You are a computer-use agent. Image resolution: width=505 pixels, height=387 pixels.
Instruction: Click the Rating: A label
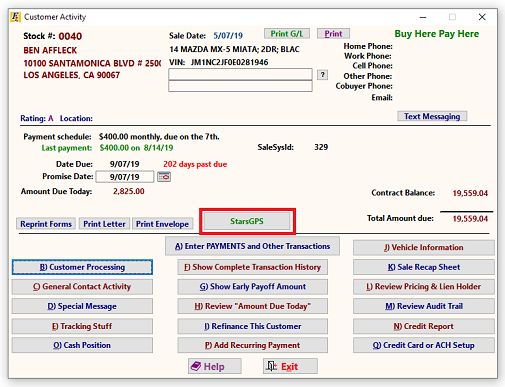(37, 118)
